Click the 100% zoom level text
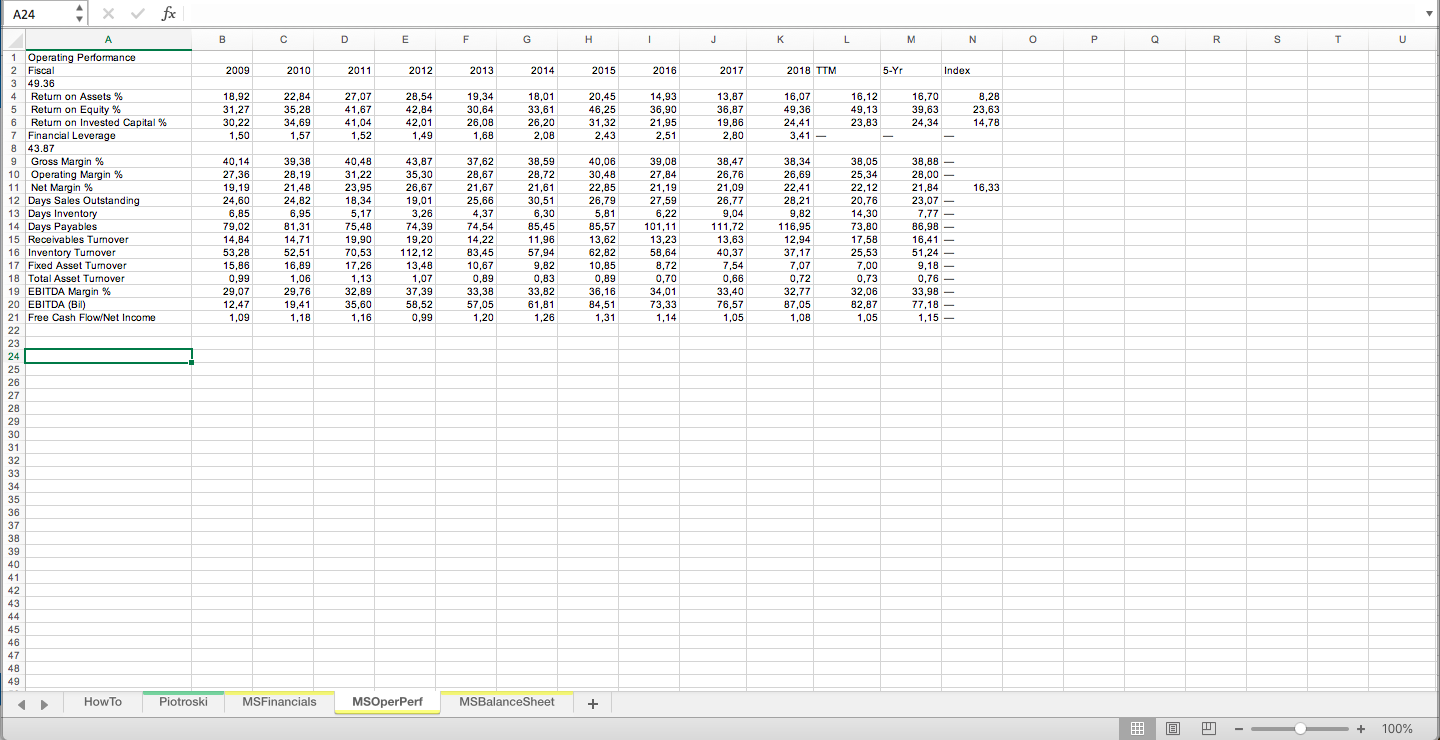This screenshot has height=740, width=1440. point(1397,729)
